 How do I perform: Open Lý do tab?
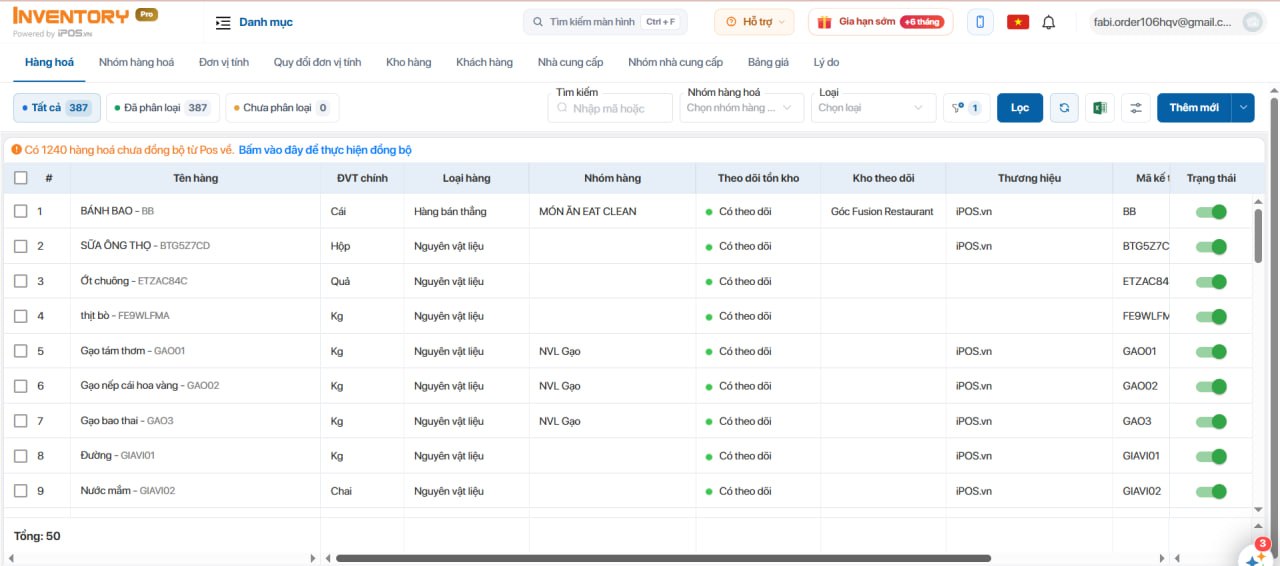826,62
